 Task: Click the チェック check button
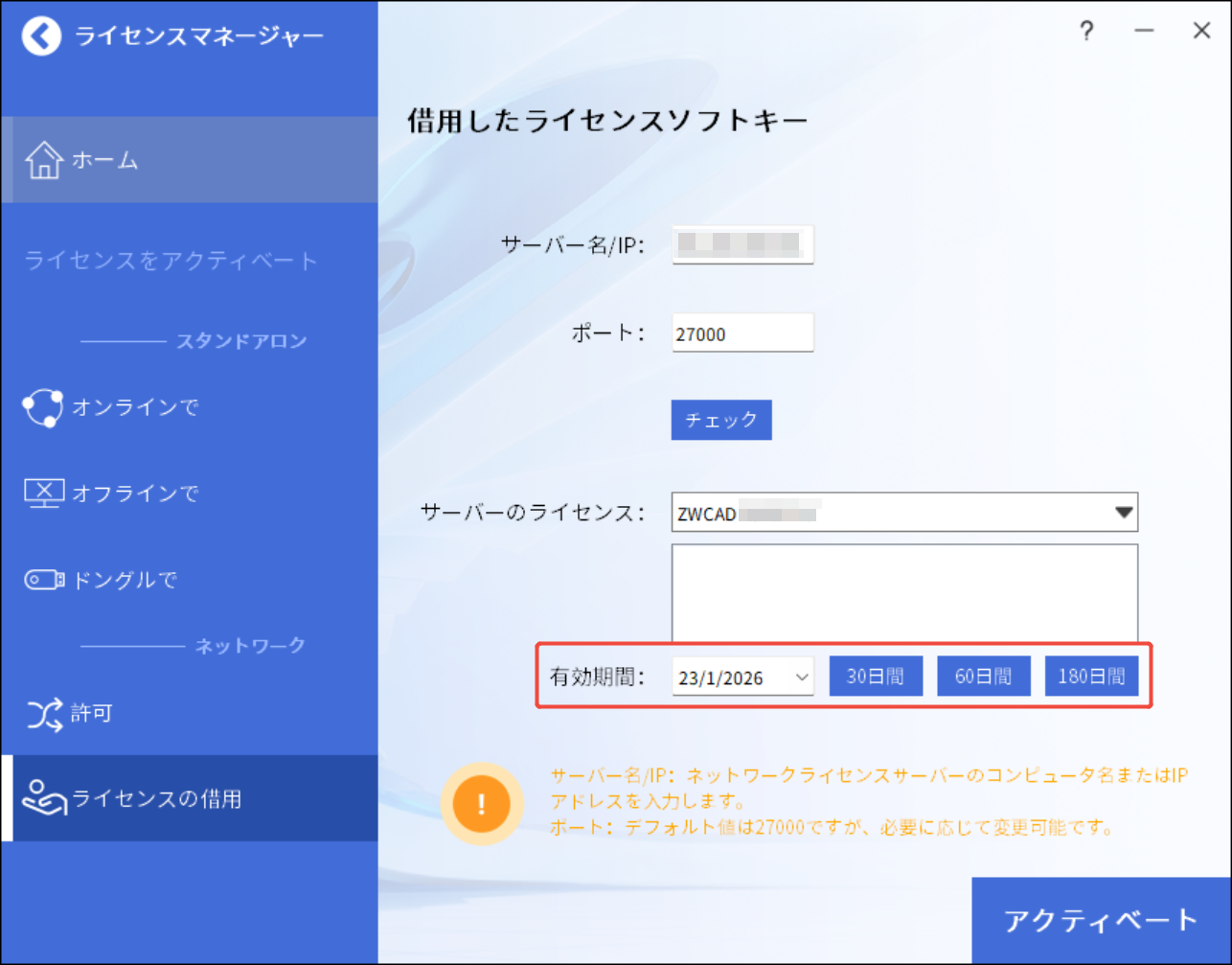tap(720, 420)
